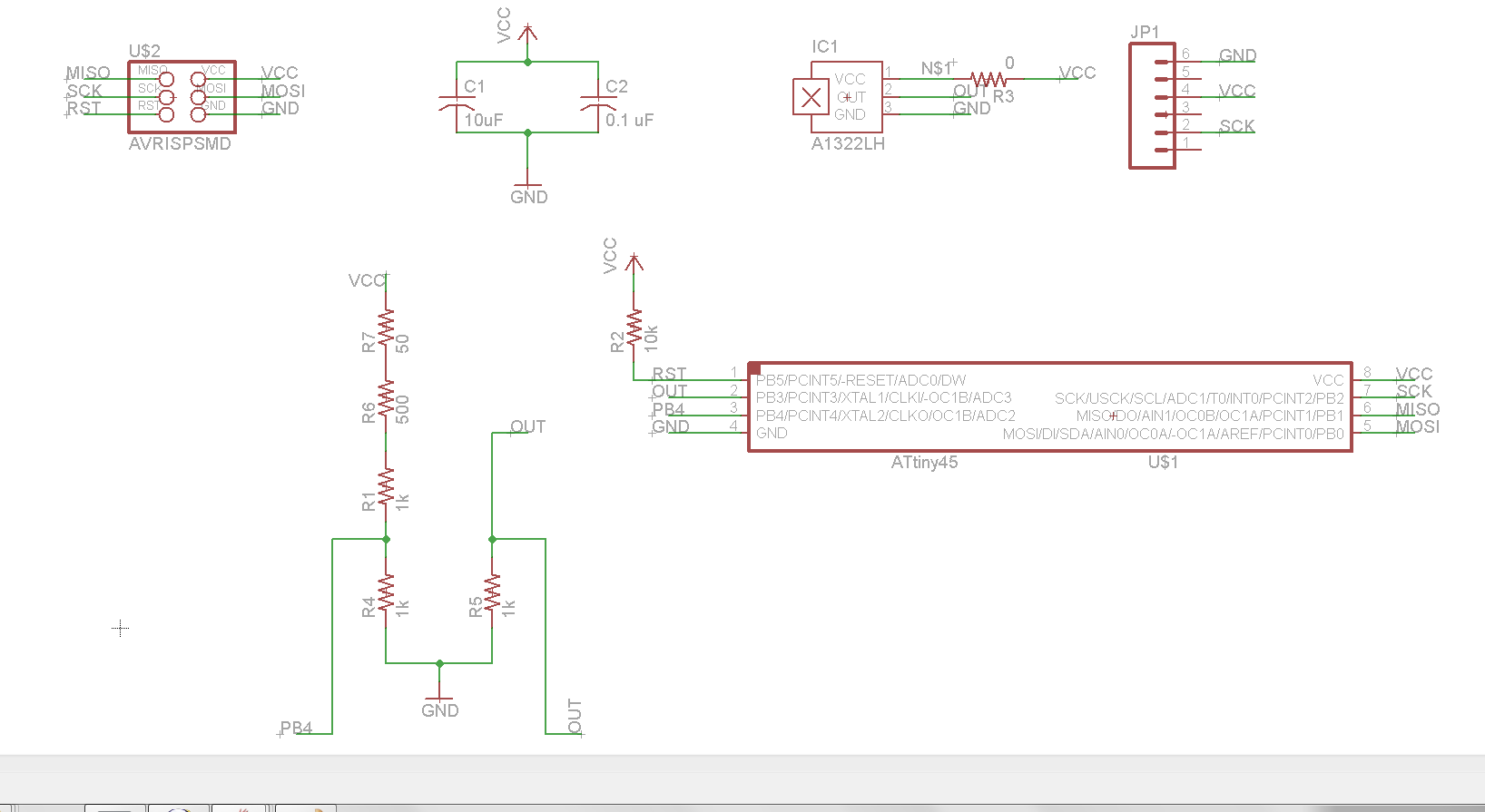Image resolution: width=1485 pixels, height=812 pixels.
Task: Click the GND symbol below the capacitors
Action: (x=527, y=184)
